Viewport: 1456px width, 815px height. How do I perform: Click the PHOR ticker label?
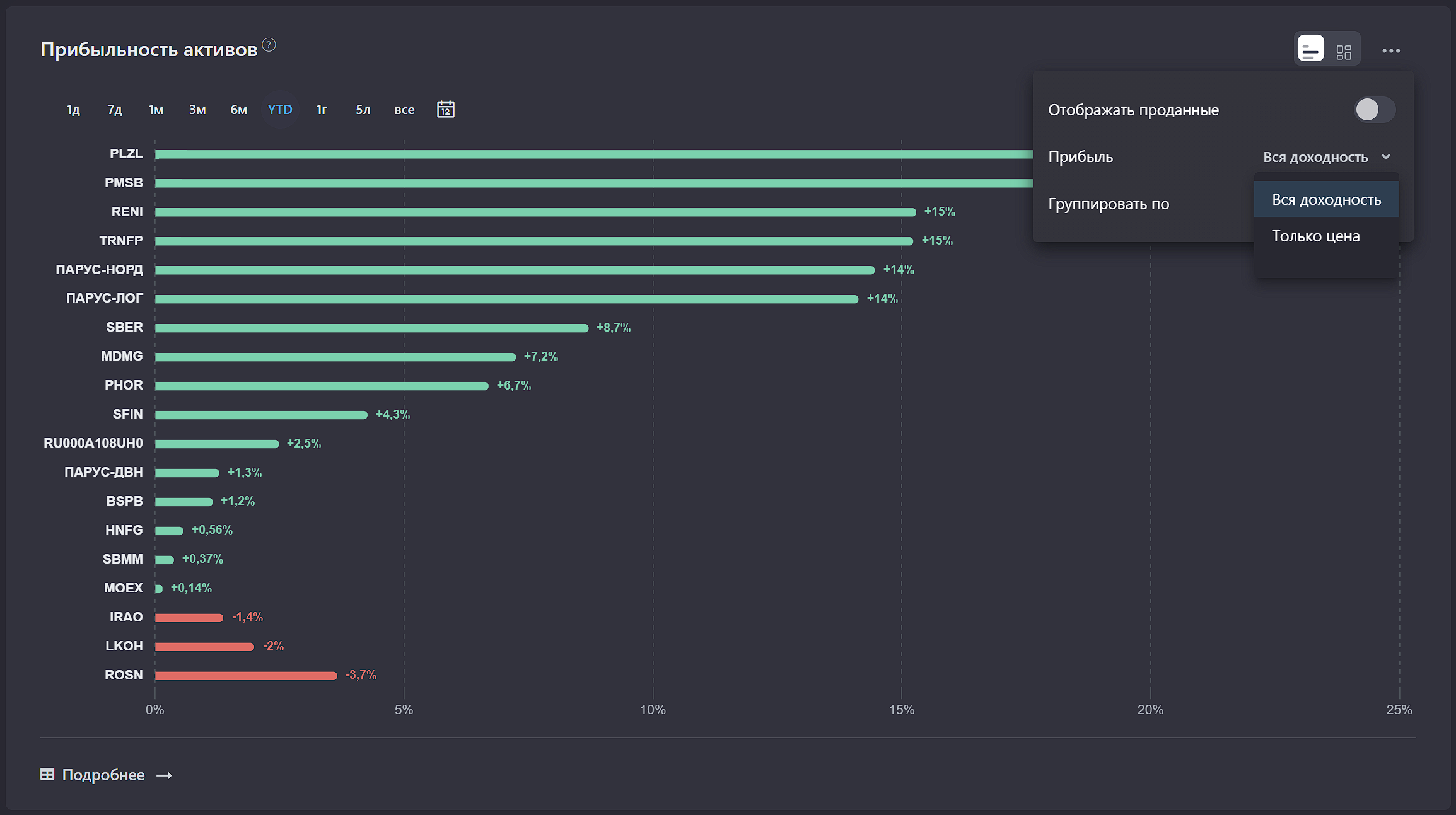click(124, 385)
